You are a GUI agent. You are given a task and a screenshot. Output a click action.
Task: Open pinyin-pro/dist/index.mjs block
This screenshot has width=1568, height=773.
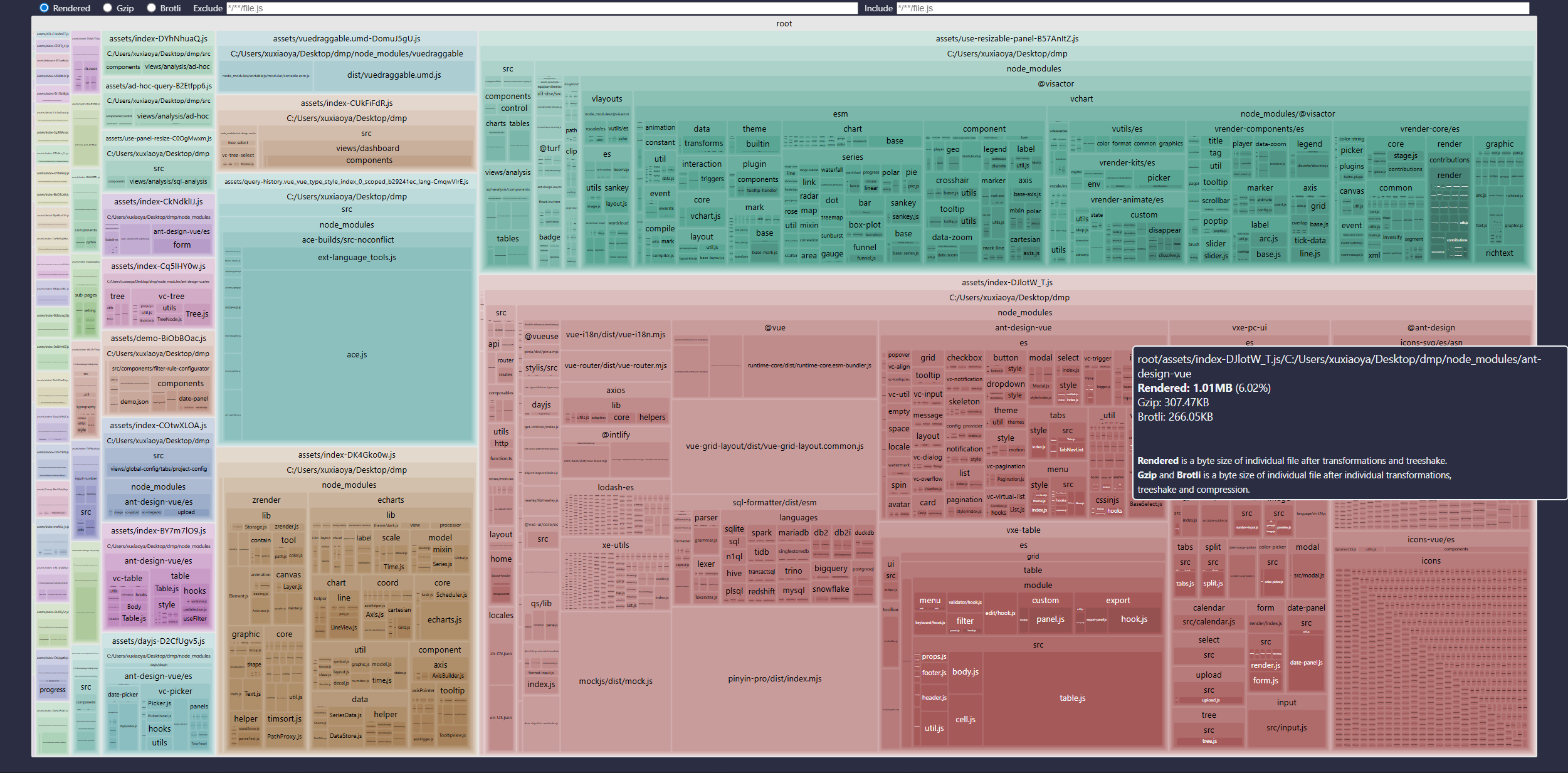click(774, 679)
